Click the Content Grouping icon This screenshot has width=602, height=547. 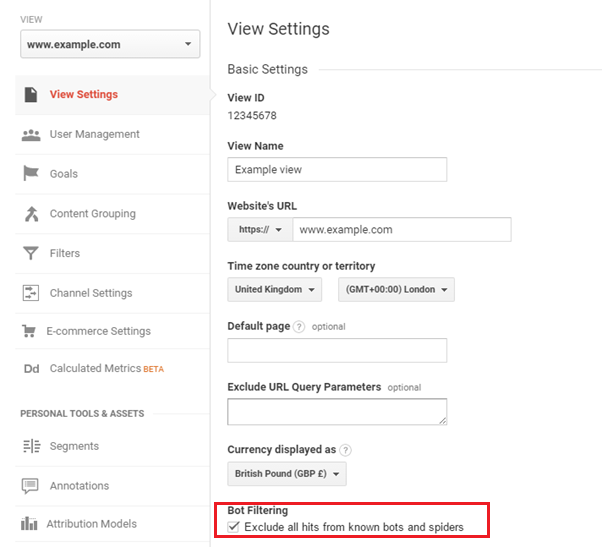click(x=30, y=214)
